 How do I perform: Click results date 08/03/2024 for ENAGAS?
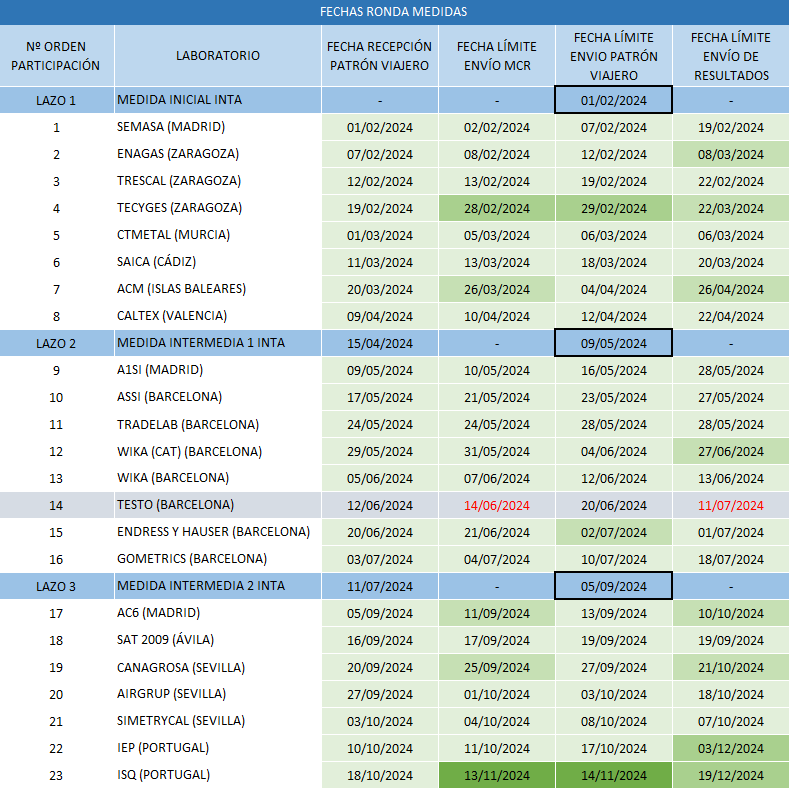[731, 154]
